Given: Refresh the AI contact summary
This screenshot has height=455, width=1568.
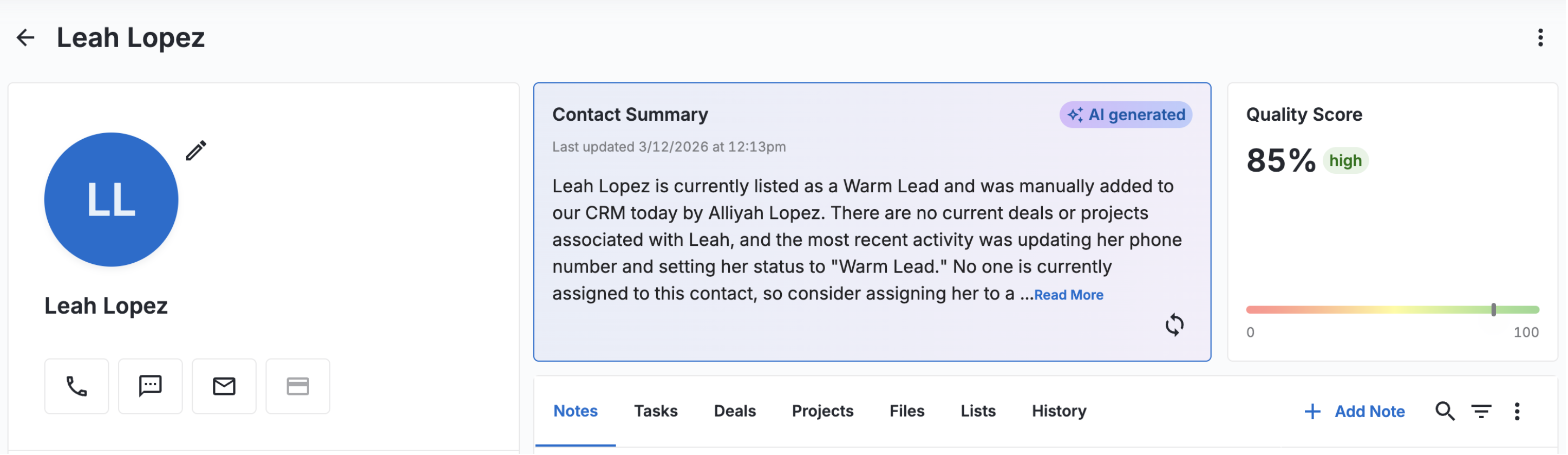Looking at the screenshot, I should [1175, 325].
